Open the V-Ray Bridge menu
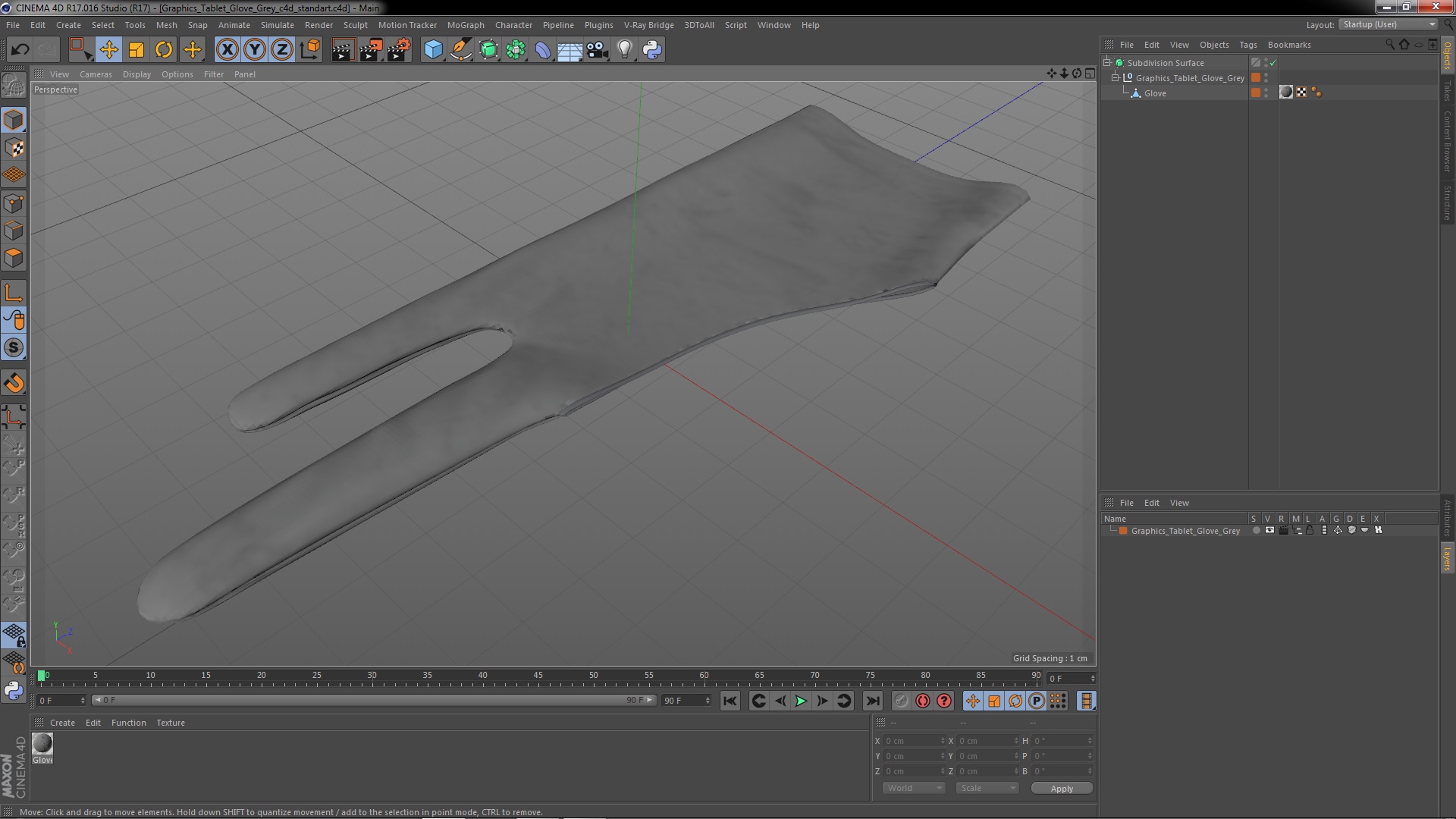This screenshot has width=1456, height=819. click(x=648, y=25)
